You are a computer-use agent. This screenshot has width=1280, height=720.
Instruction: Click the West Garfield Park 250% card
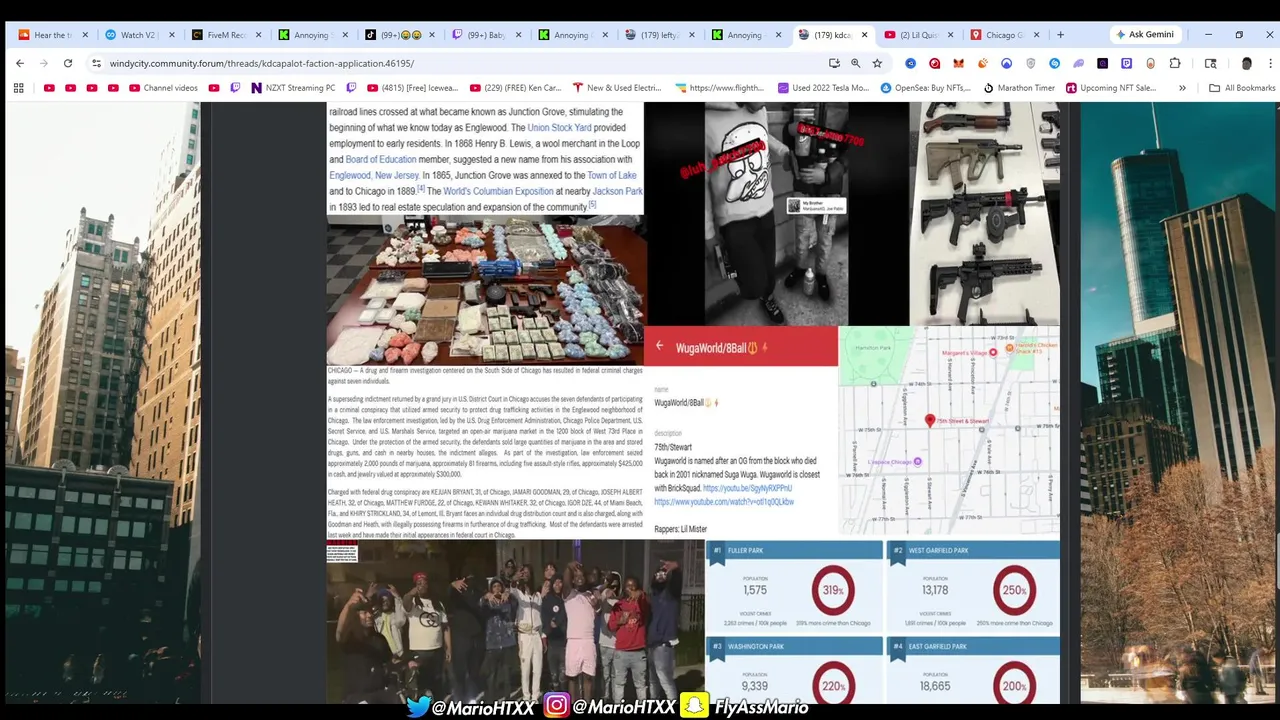973,587
